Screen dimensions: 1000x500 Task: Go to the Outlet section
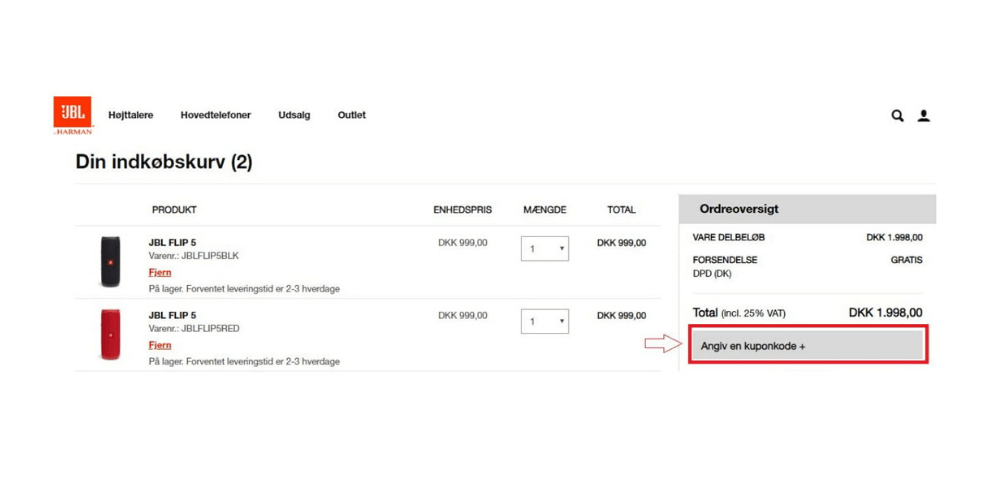tap(351, 115)
